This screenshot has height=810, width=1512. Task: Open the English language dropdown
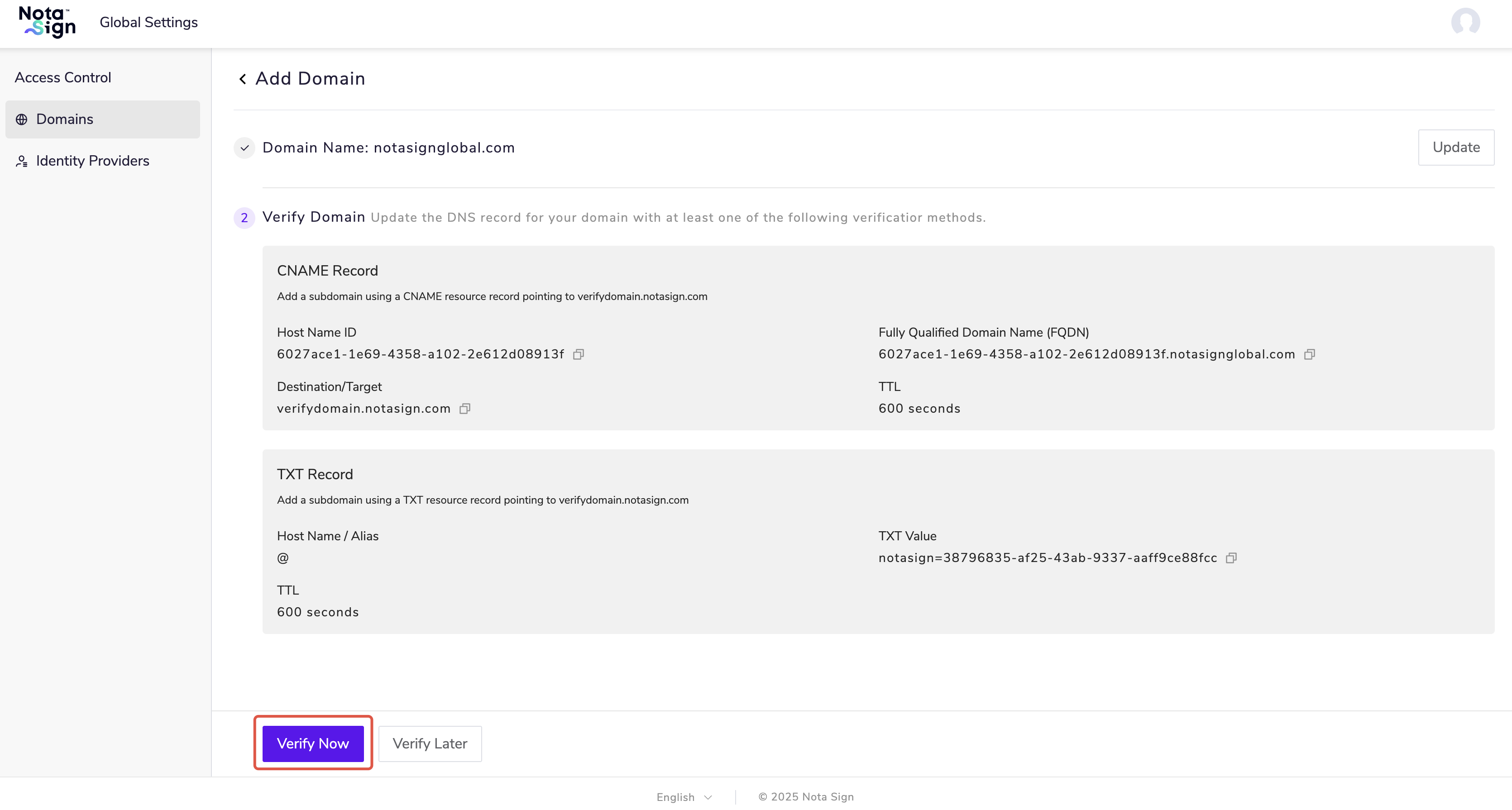point(684,797)
